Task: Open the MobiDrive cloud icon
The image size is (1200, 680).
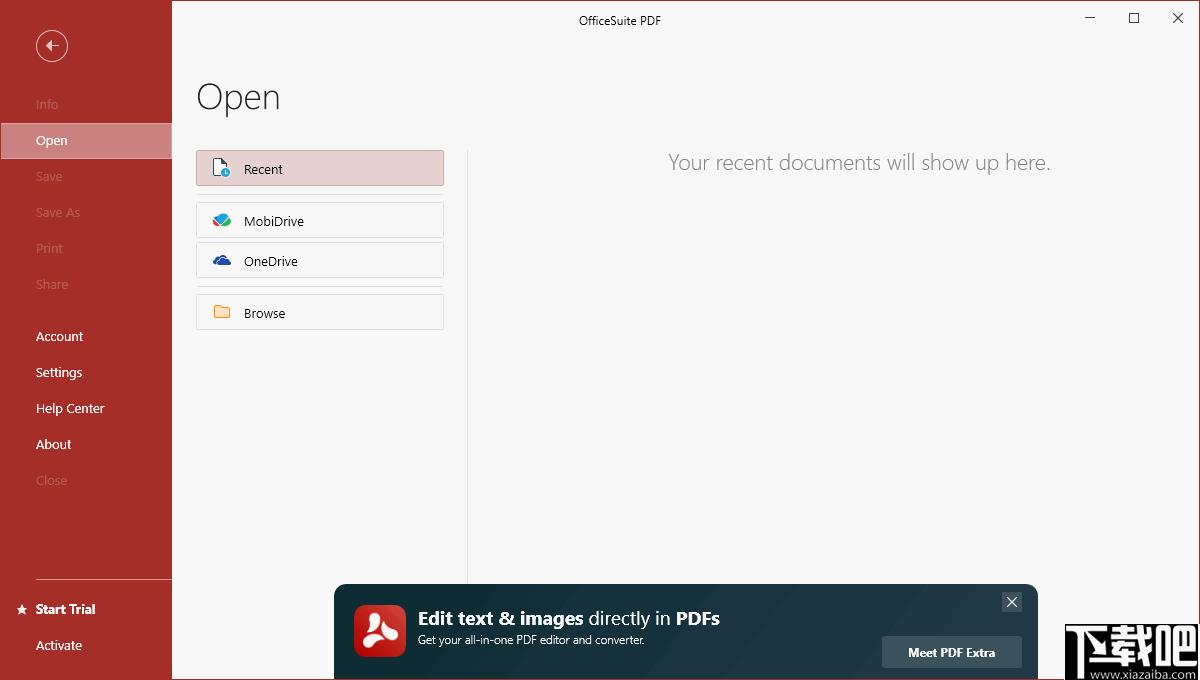Action: 222,220
